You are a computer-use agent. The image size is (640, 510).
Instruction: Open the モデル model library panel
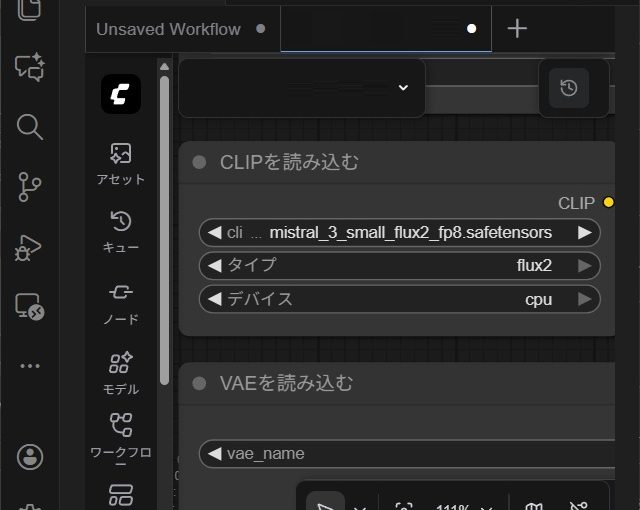(x=121, y=373)
